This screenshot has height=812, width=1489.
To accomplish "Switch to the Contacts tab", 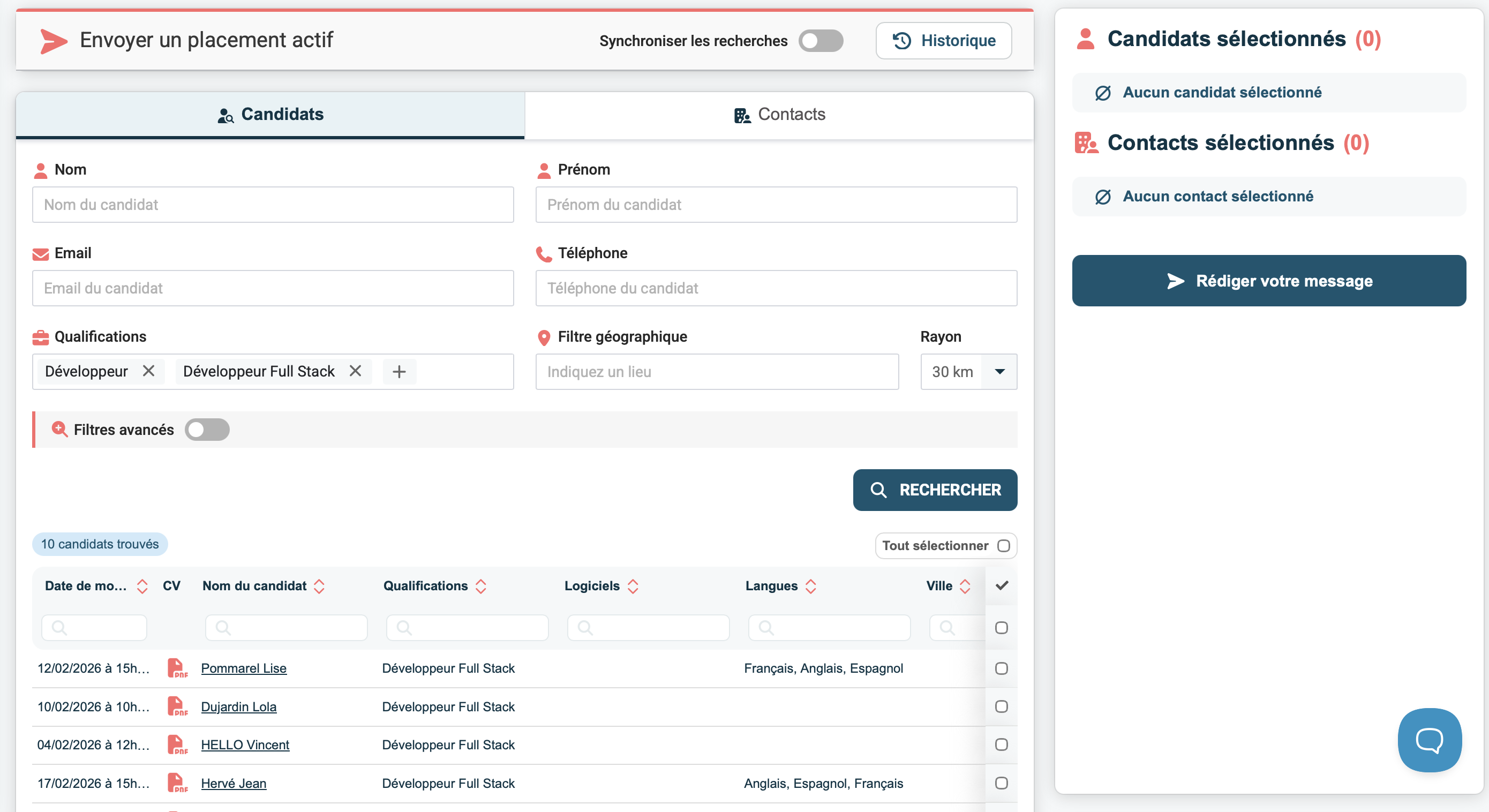I will click(779, 115).
